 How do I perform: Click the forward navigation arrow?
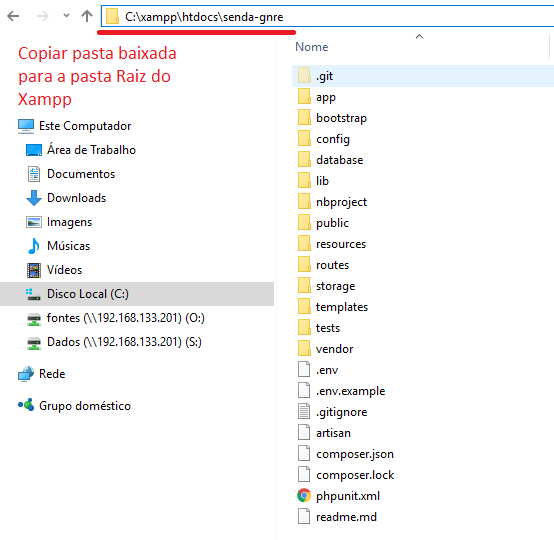(43, 16)
